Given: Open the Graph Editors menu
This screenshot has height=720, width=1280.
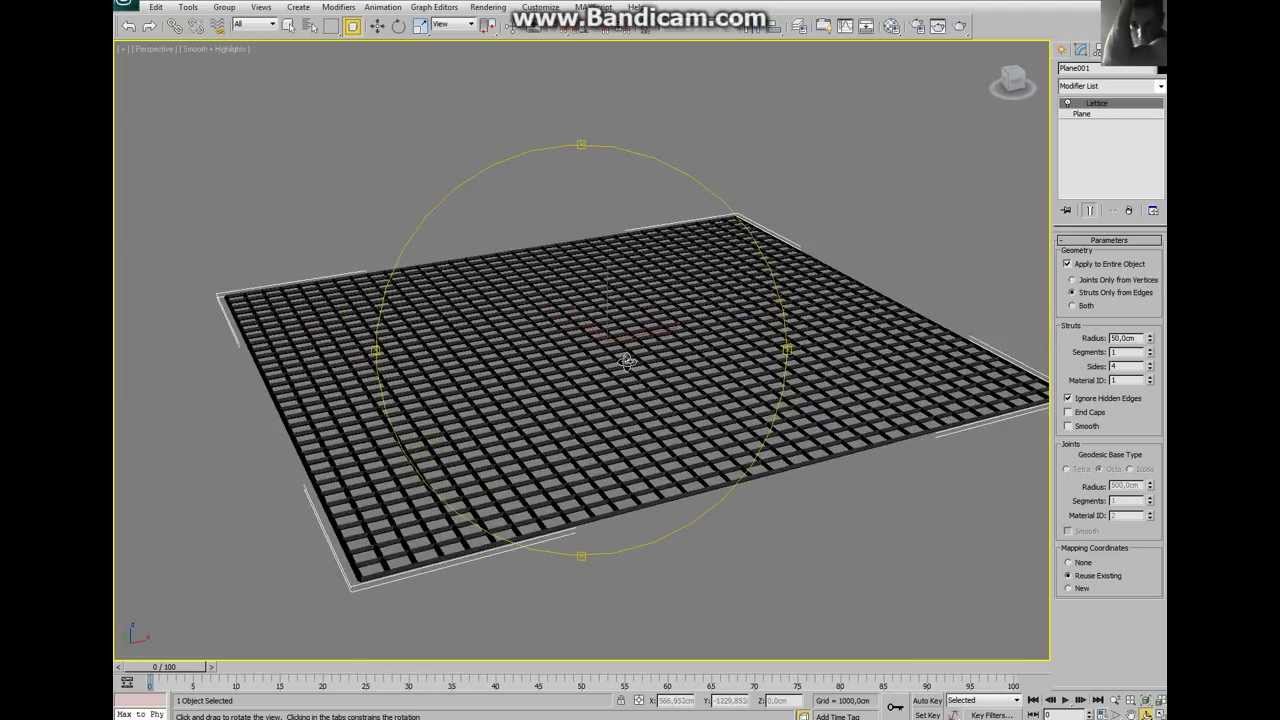Looking at the screenshot, I should [x=434, y=7].
